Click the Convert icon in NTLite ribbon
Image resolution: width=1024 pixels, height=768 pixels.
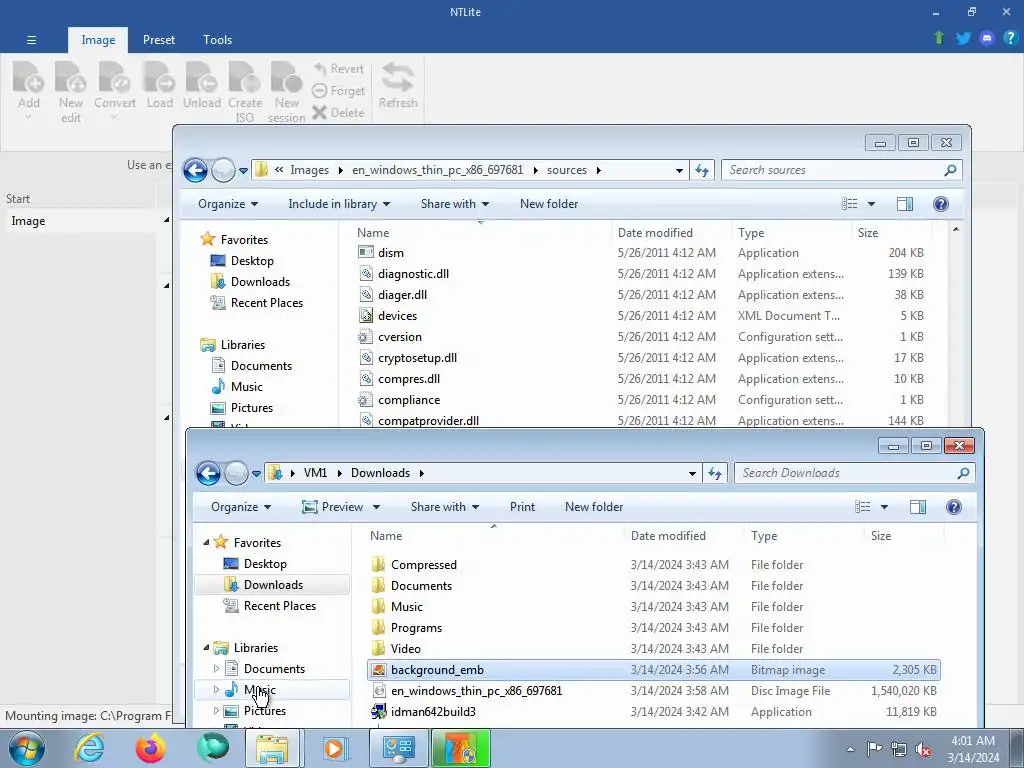pos(115,77)
